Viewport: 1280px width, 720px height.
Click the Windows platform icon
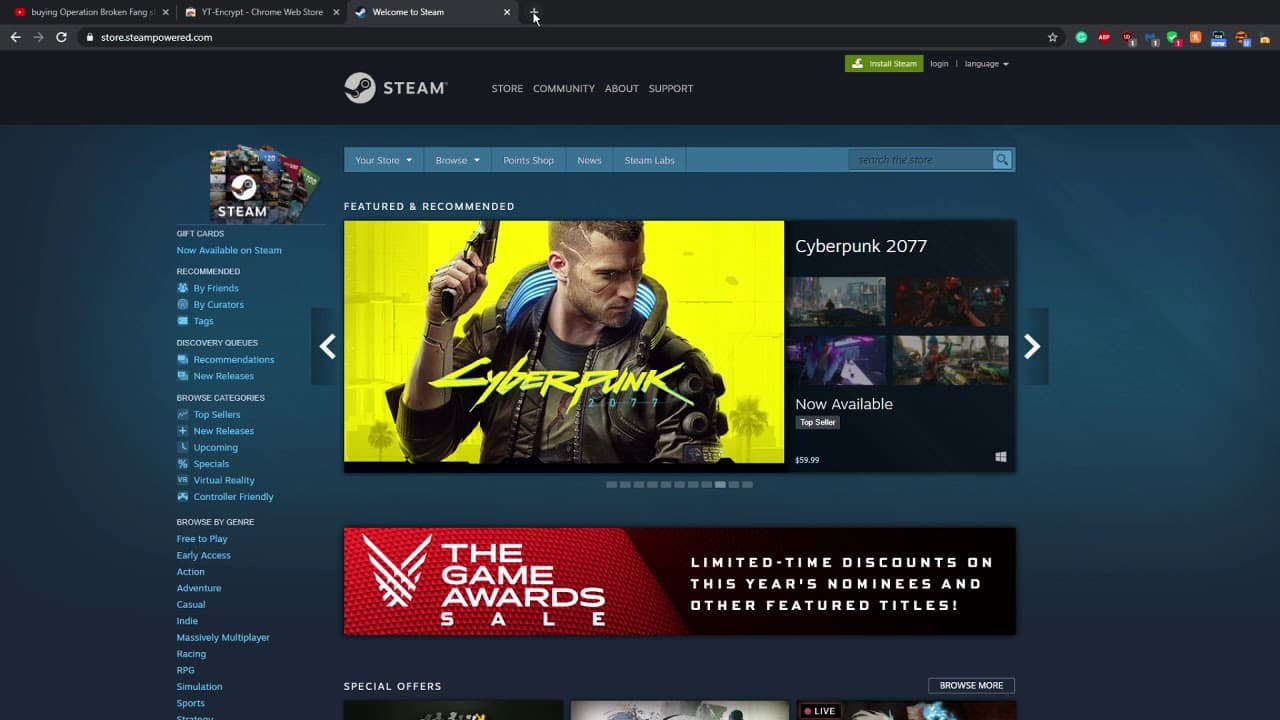[1001, 457]
